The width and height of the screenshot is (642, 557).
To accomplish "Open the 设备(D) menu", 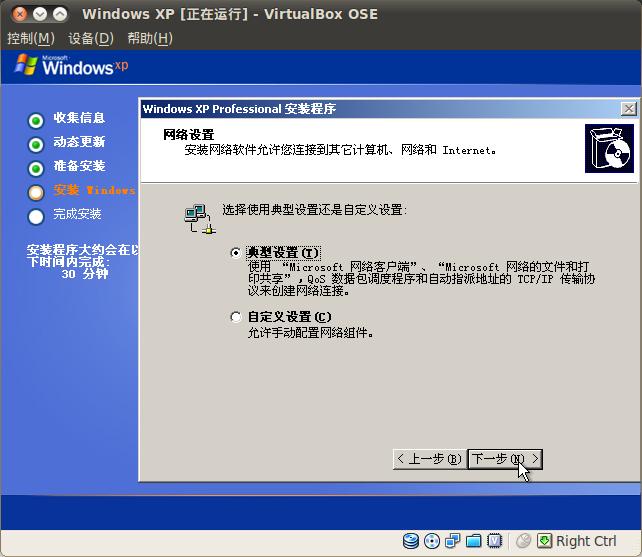I will point(91,38).
